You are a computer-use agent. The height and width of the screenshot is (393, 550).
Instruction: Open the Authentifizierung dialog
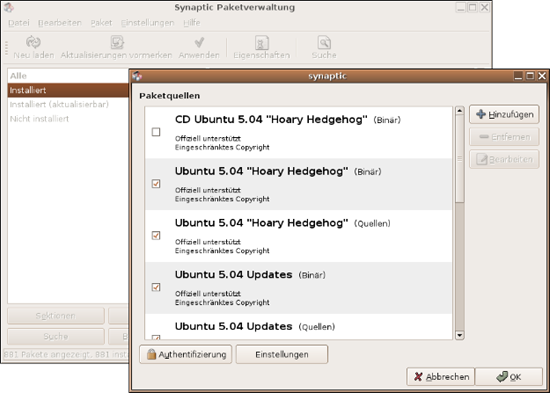(x=186, y=354)
